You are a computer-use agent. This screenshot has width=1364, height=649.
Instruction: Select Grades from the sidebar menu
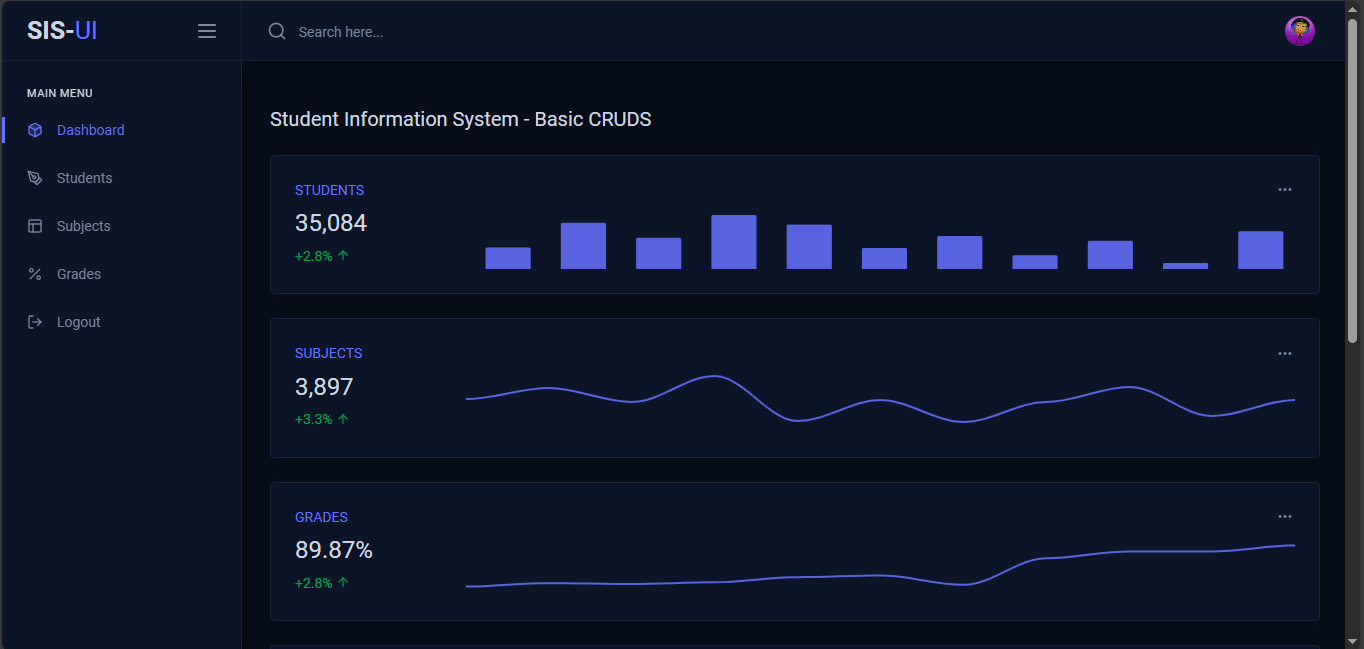(79, 274)
